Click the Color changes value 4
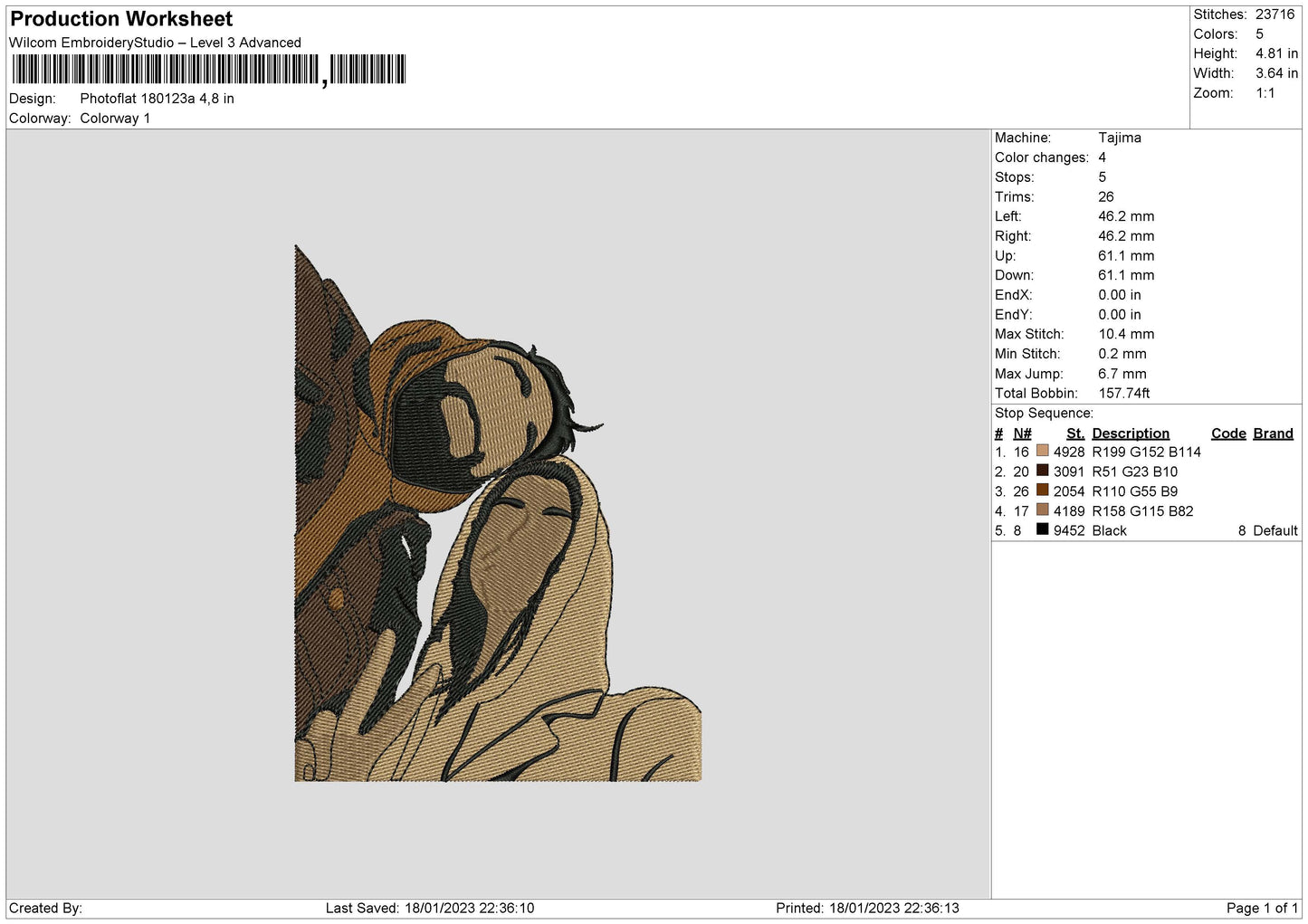The width and height of the screenshot is (1308, 924). [x=1102, y=157]
